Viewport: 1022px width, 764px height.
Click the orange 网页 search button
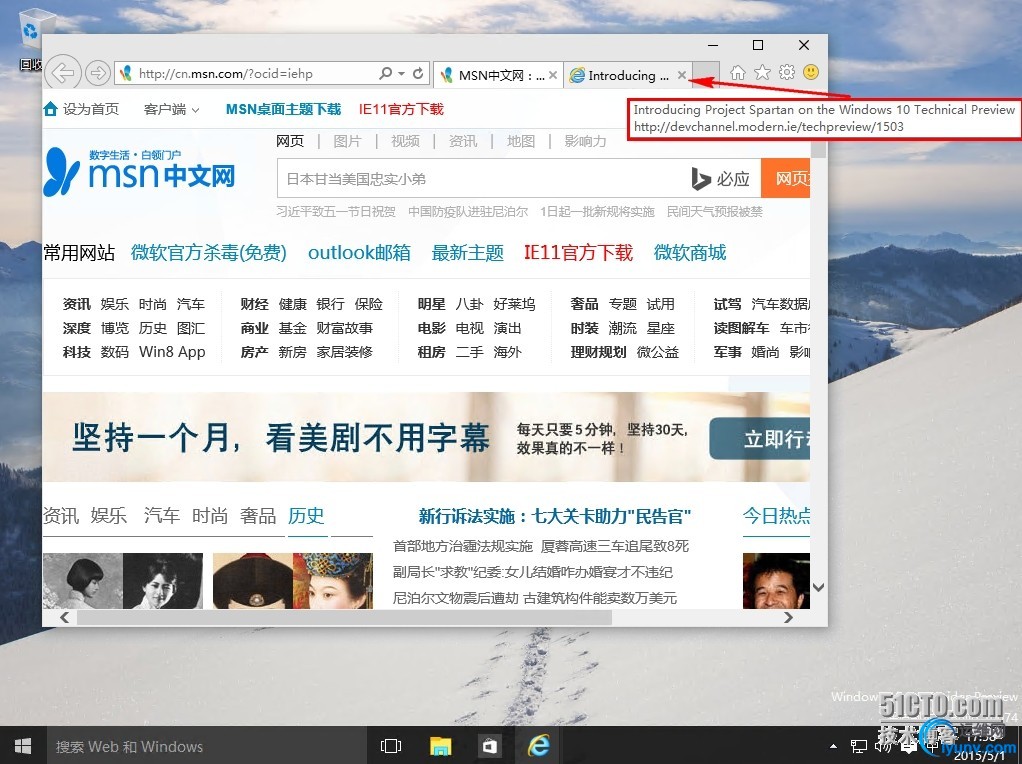pyautogui.click(x=785, y=179)
